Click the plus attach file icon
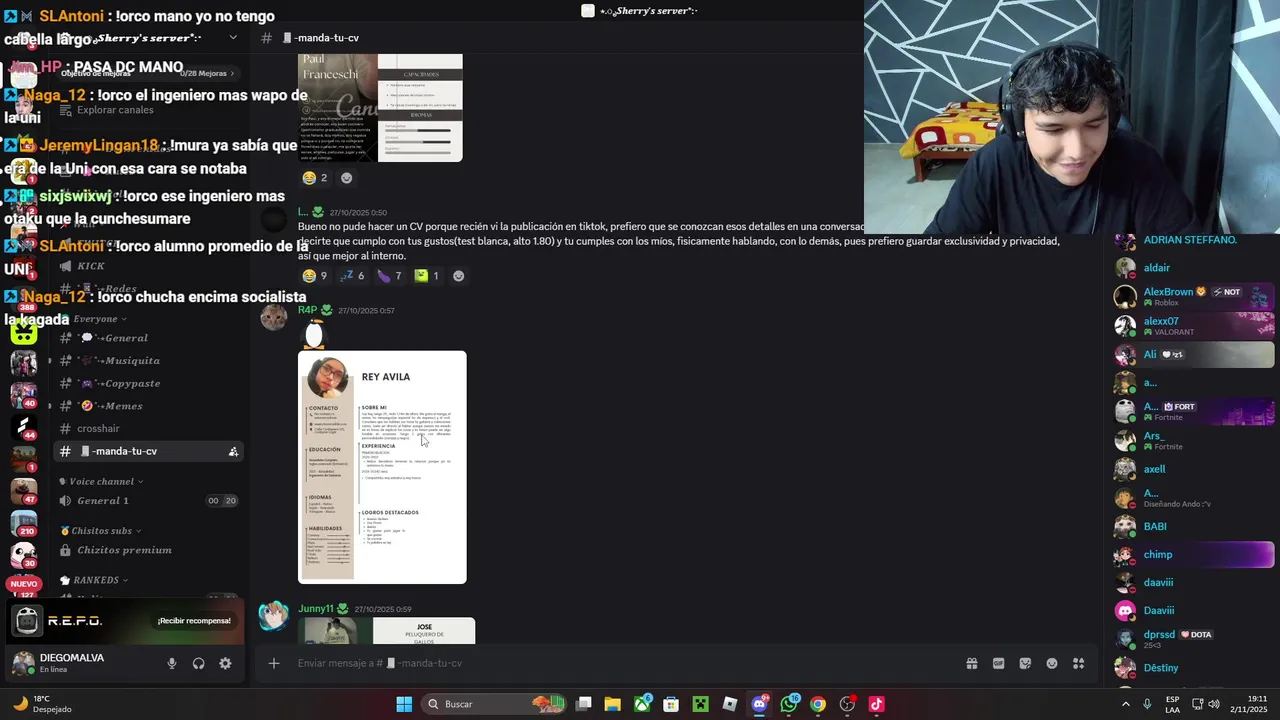Viewport: 1280px width, 720px height. (x=273, y=663)
